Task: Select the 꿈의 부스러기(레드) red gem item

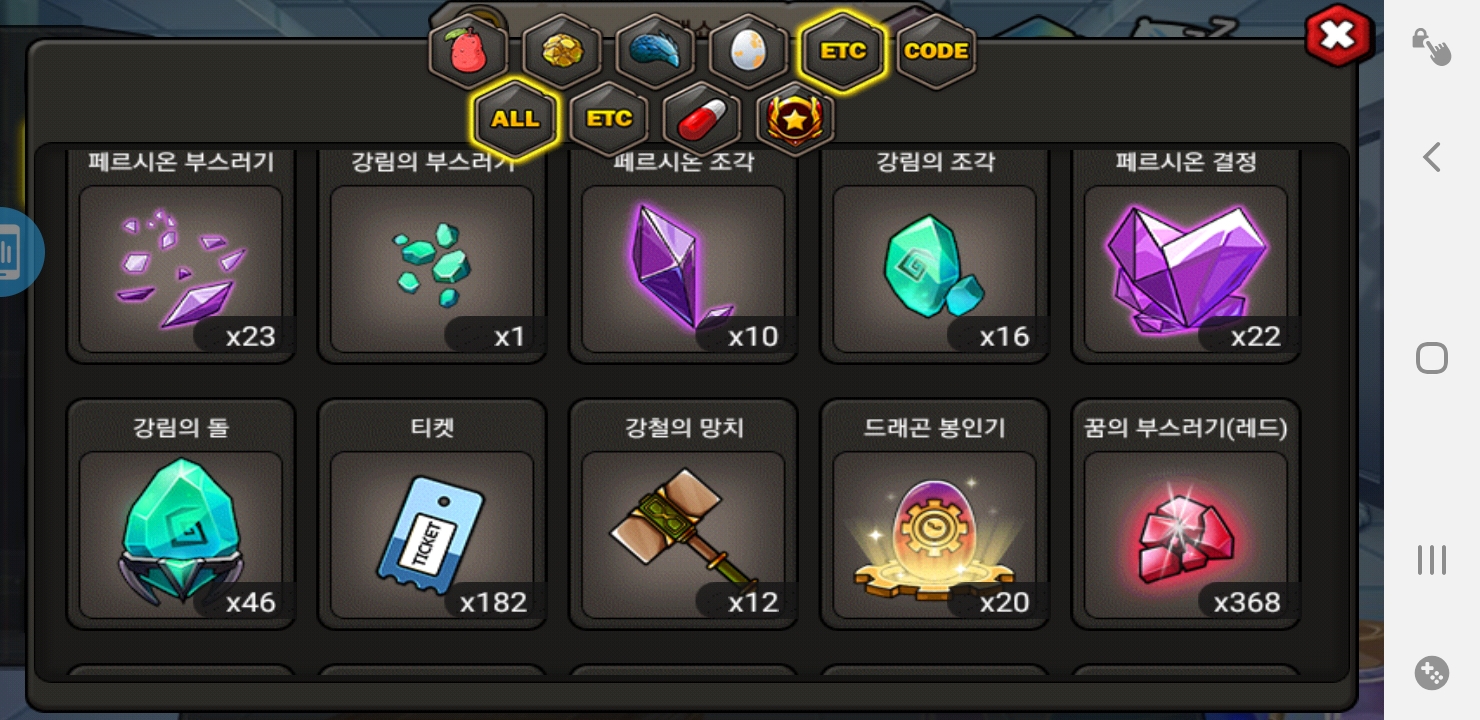Action: point(1186,514)
